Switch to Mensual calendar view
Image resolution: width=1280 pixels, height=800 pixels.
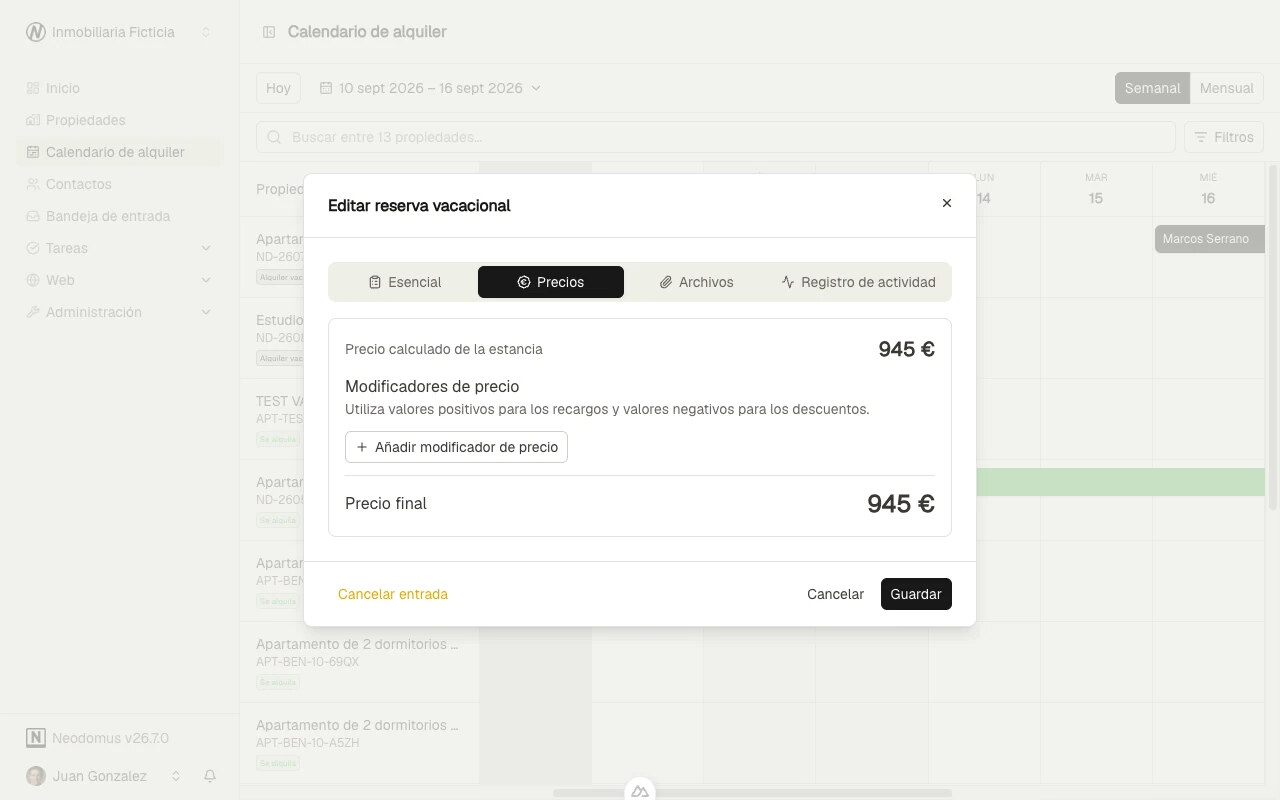tap(1226, 88)
